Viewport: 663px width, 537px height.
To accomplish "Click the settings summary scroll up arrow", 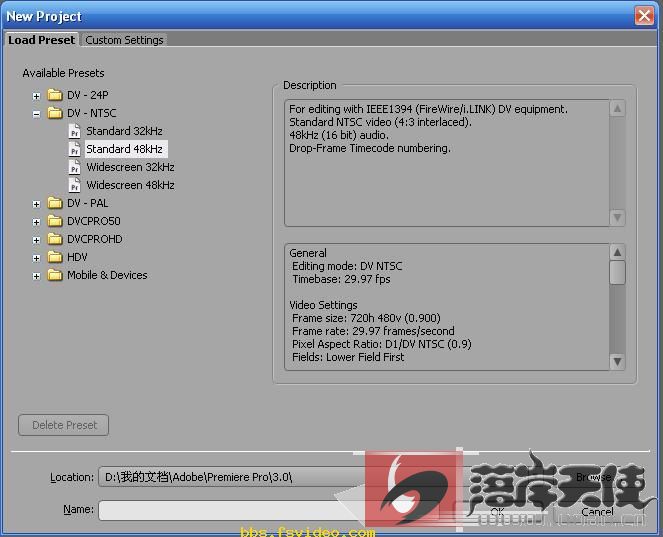I will pos(617,252).
